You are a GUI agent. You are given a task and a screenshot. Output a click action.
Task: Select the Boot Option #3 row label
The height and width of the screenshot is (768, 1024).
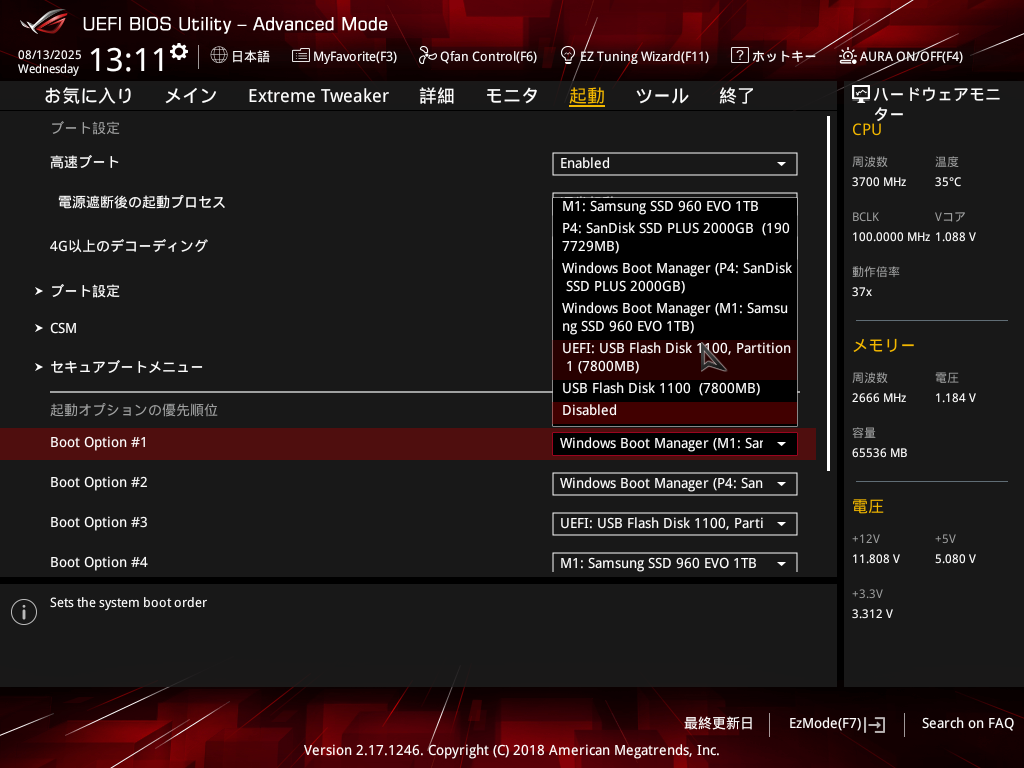click(99, 522)
